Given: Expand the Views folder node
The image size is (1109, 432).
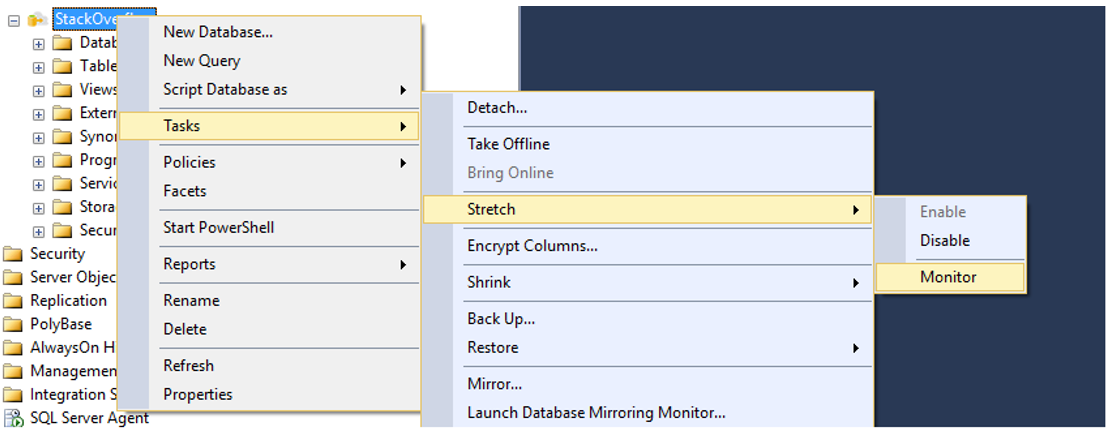Looking at the screenshot, I should [x=38, y=90].
